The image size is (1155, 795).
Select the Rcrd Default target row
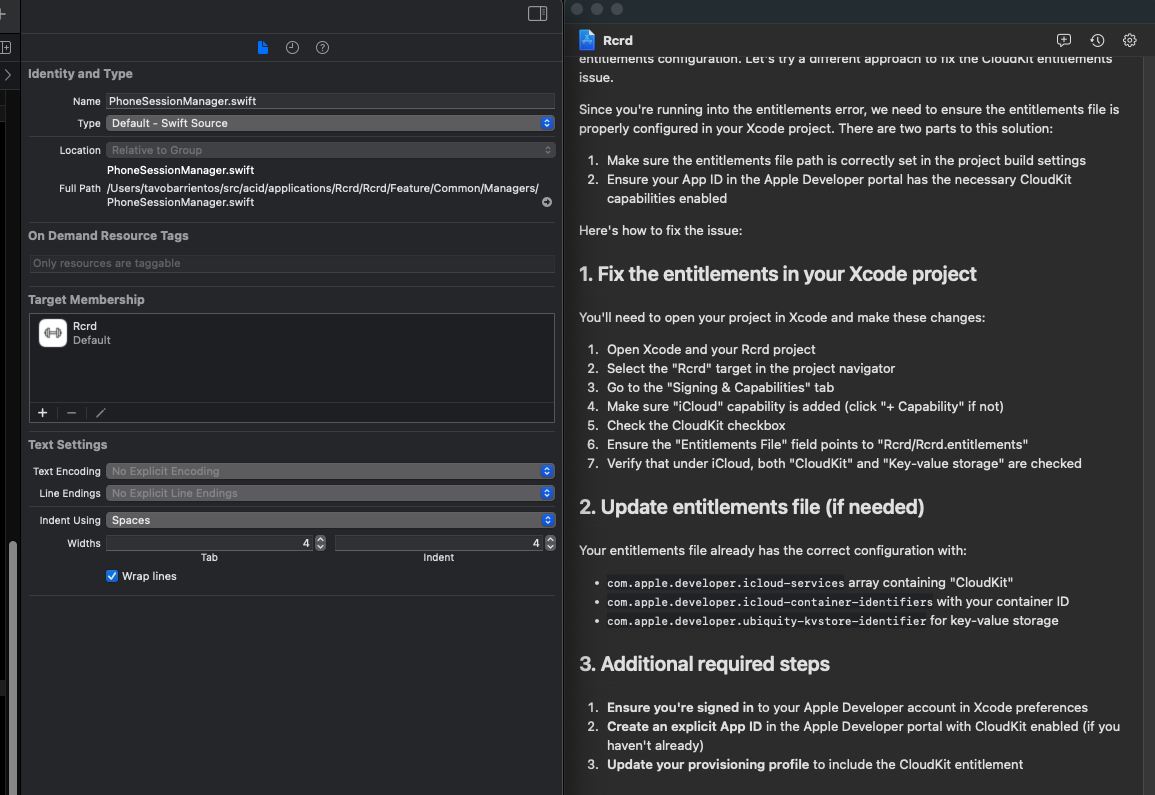pos(292,333)
